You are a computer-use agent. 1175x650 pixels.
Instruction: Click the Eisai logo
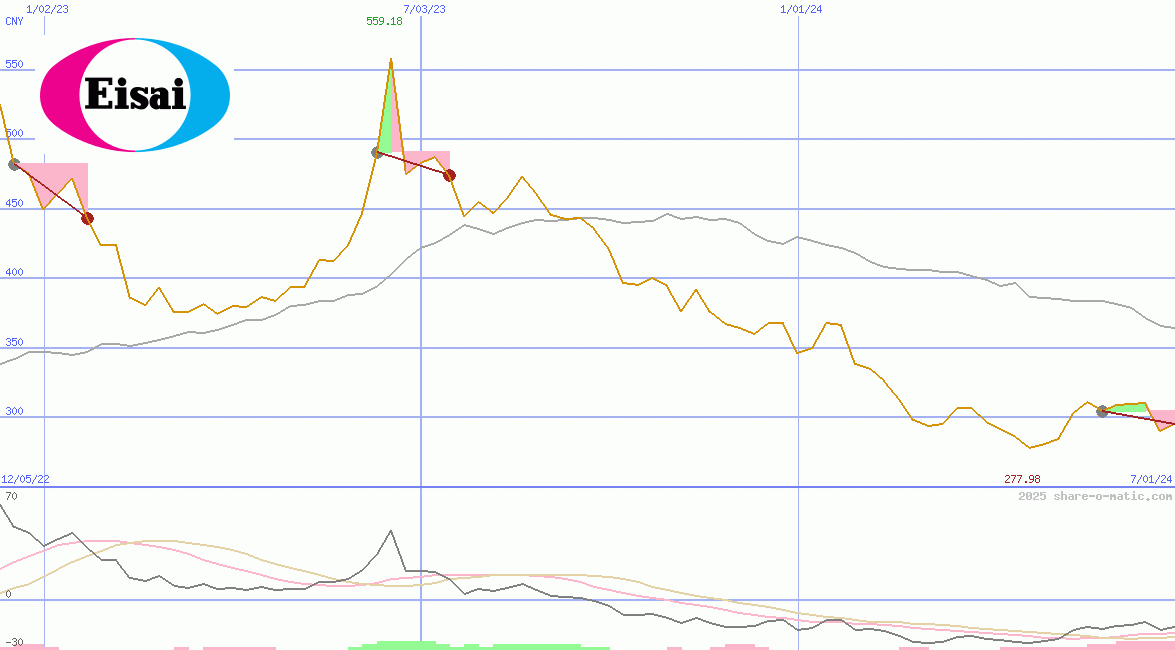[134, 94]
